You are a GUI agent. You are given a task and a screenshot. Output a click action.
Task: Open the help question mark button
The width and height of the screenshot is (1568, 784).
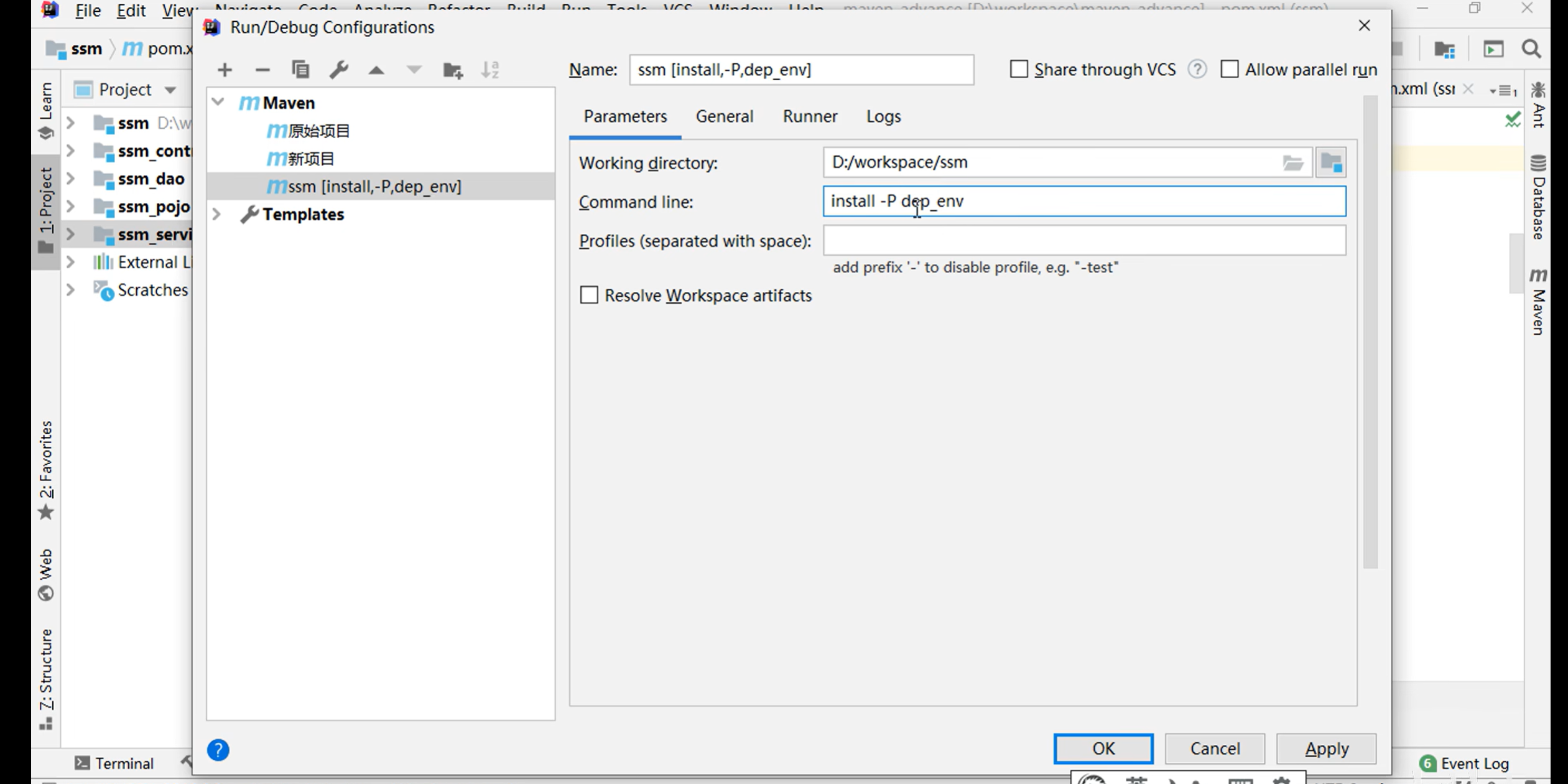218,750
